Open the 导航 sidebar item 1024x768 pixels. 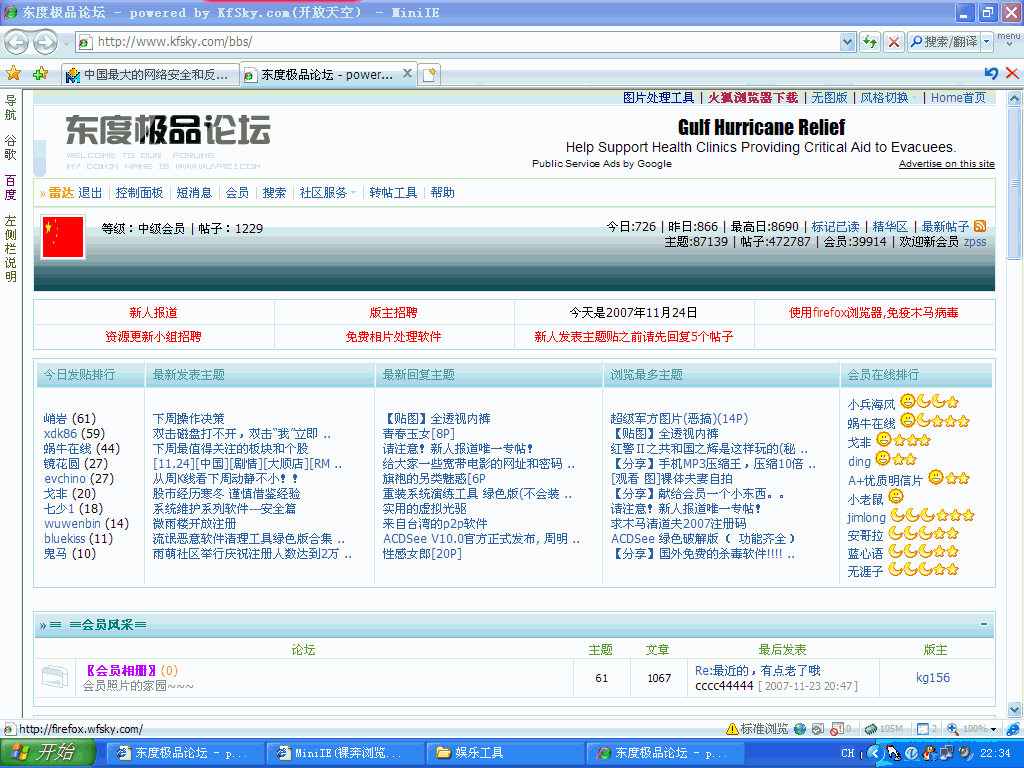10,108
